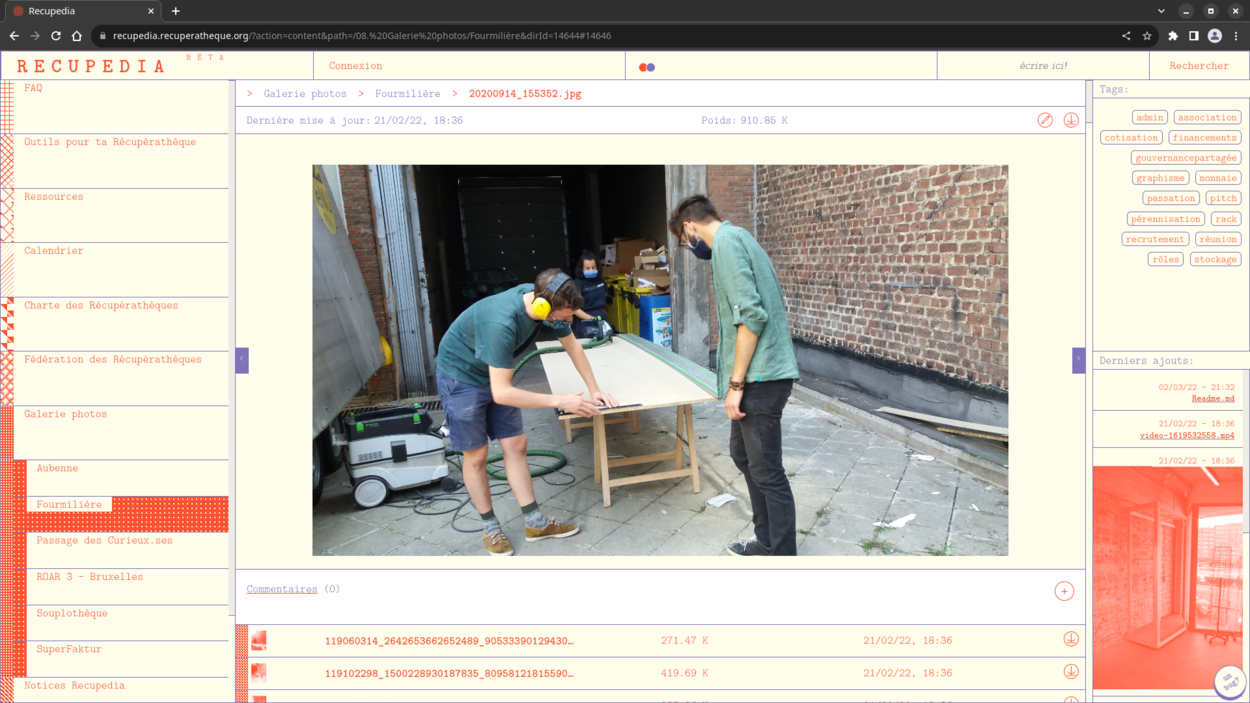Reload the page in the browser

click(x=56, y=36)
